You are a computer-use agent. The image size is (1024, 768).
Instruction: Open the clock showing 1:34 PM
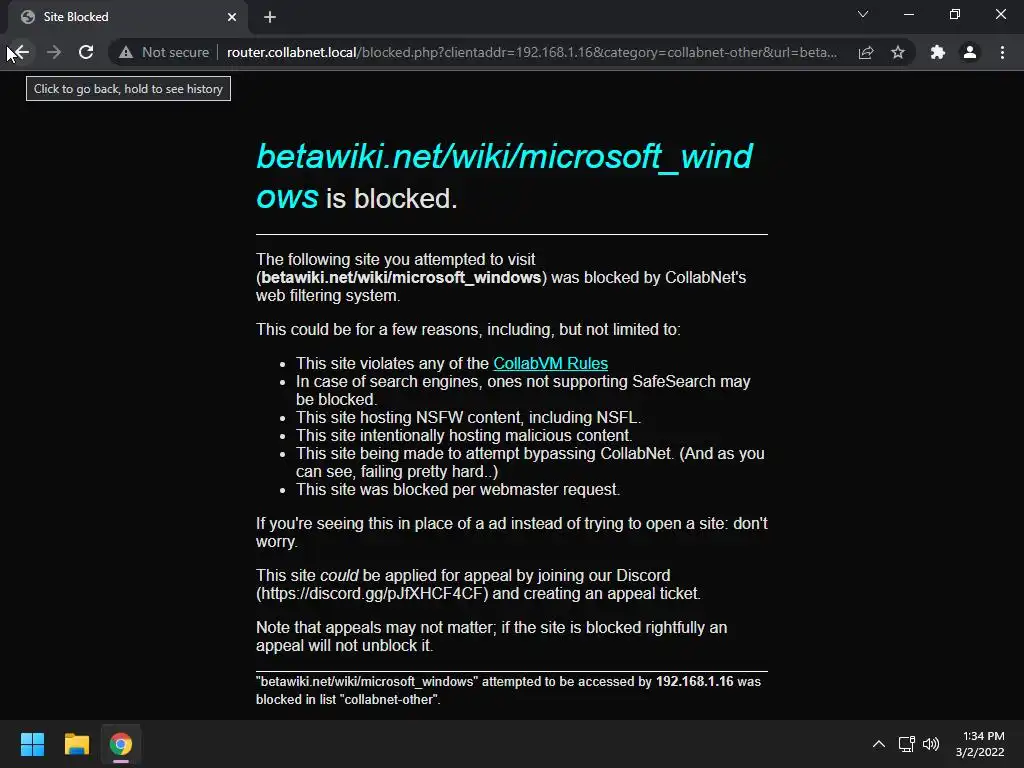tap(980, 744)
